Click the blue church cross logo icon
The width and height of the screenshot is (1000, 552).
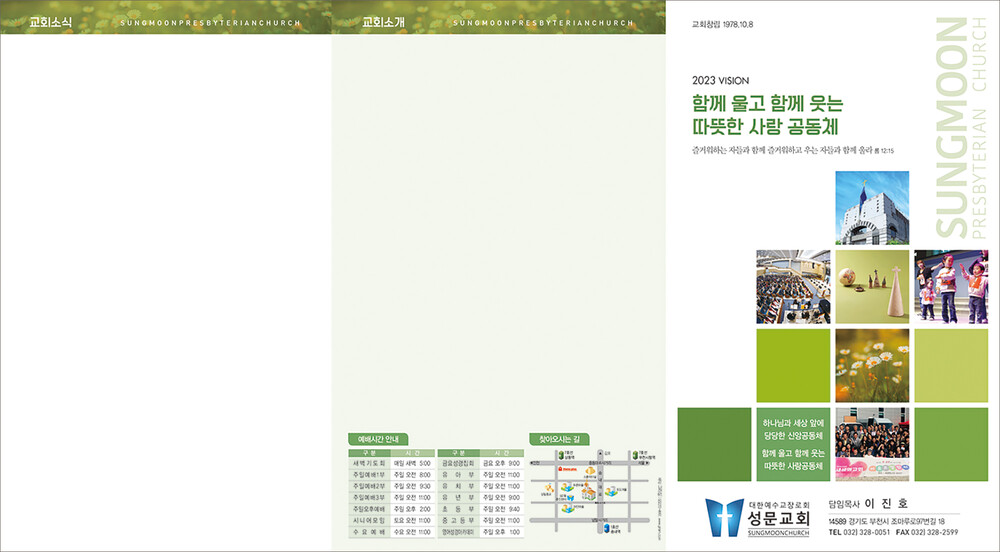724,517
